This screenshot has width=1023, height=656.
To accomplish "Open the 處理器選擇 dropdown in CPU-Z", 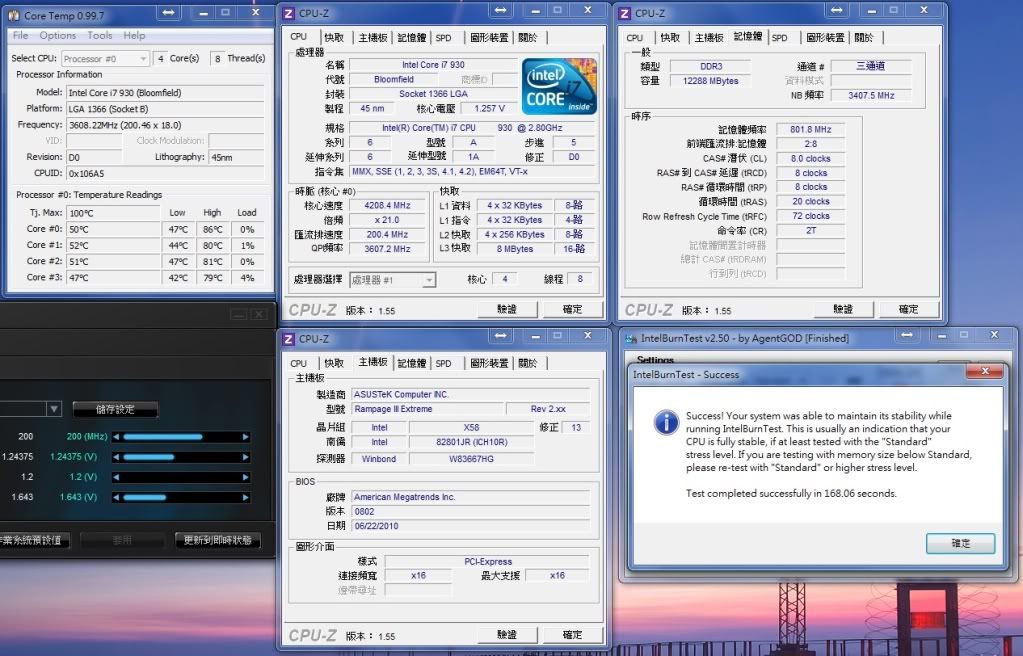I will [392, 280].
